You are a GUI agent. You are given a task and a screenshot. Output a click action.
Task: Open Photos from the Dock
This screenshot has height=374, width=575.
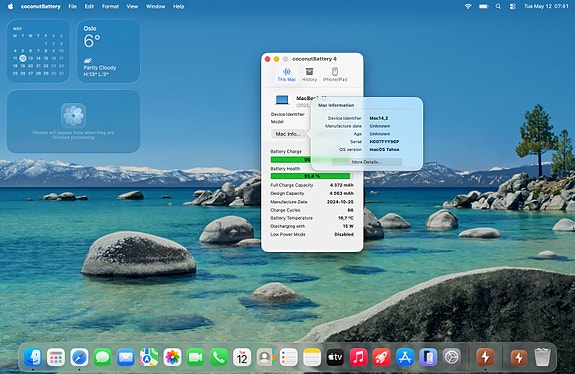click(172, 357)
